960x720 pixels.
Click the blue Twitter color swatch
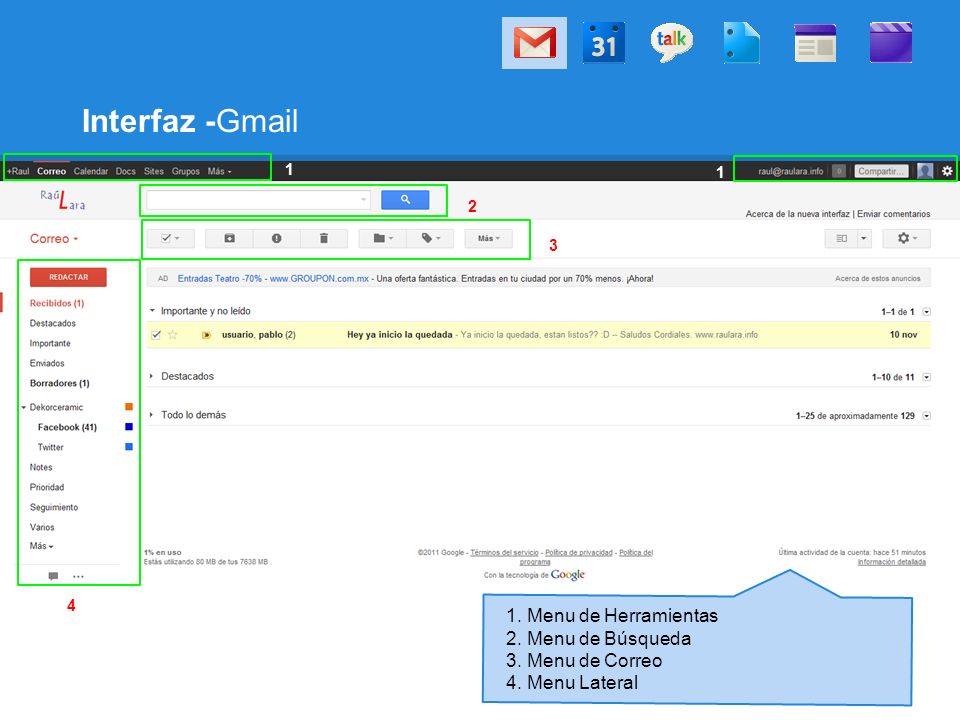(129, 447)
